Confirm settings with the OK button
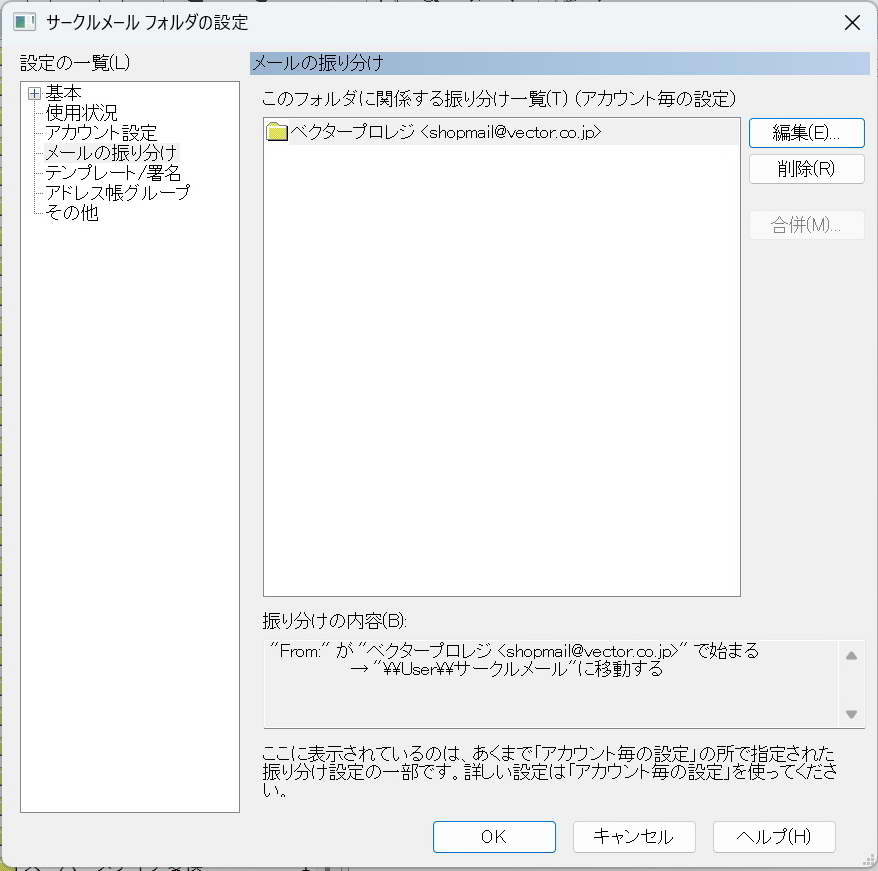The height and width of the screenshot is (871, 878). click(x=494, y=837)
